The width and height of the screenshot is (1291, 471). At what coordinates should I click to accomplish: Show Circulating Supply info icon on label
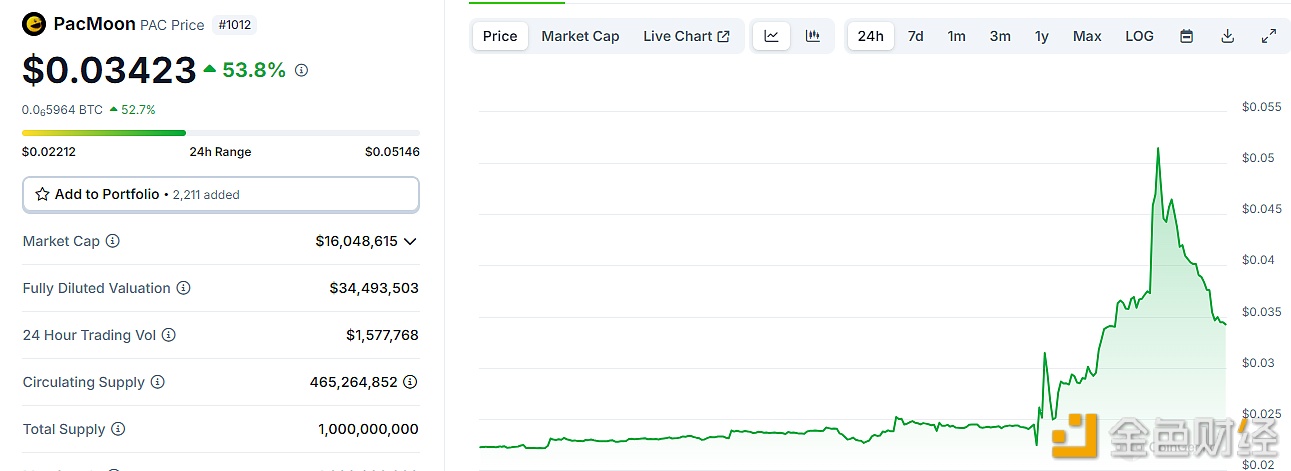click(x=158, y=382)
